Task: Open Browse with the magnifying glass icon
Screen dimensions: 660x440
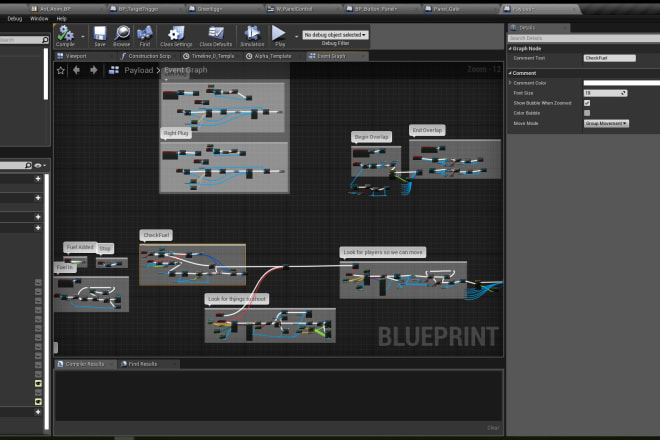Action: (x=122, y=36)
